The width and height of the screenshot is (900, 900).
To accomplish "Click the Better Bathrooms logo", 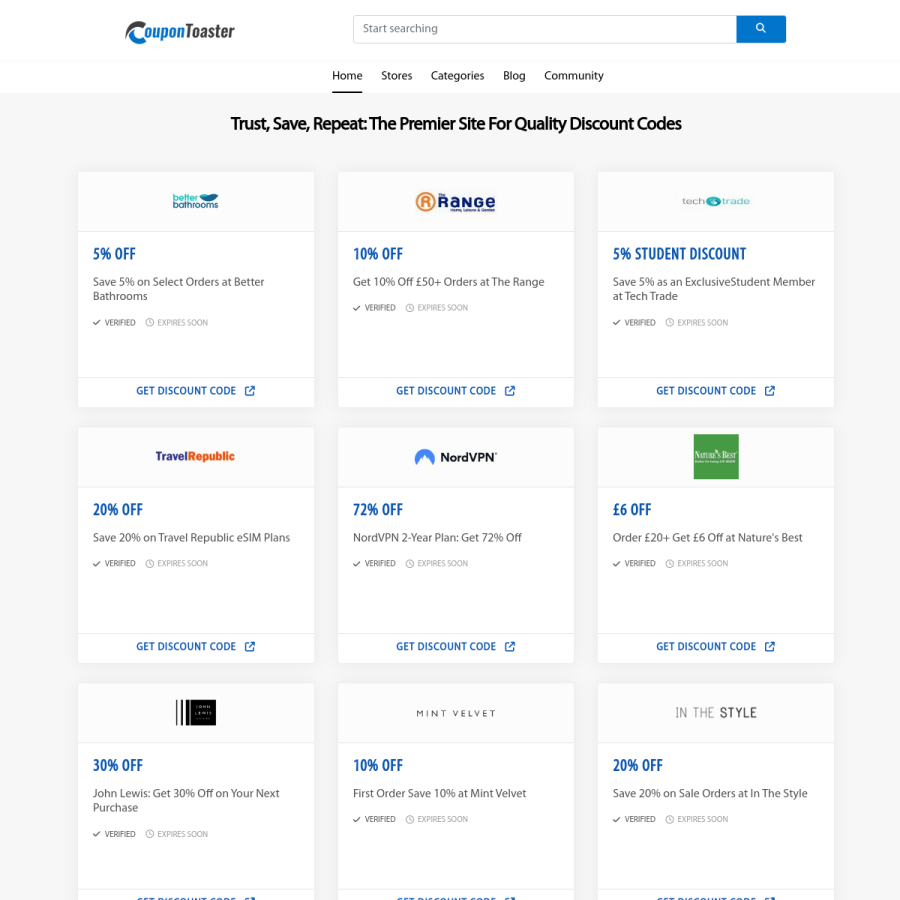I will 196,201.
